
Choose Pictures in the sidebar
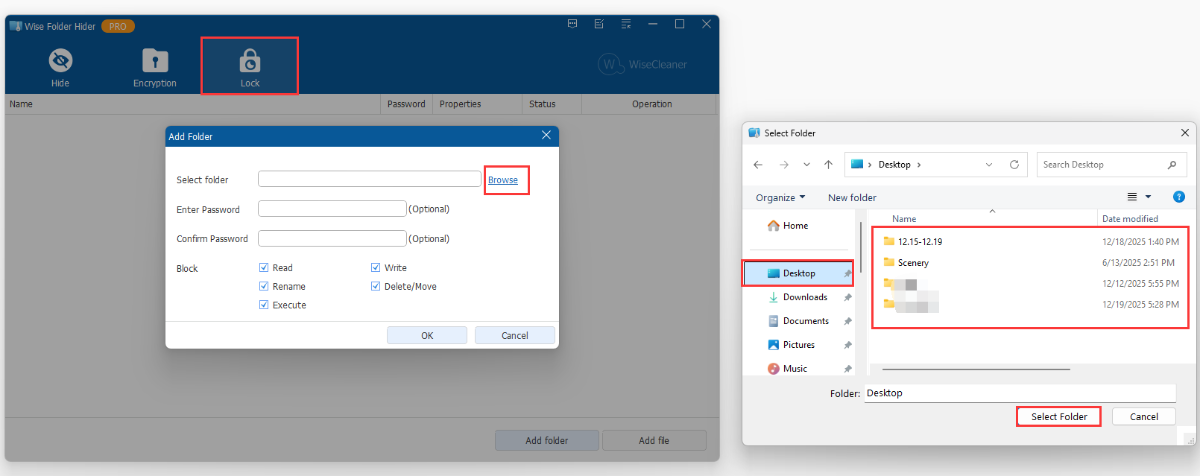799,345
